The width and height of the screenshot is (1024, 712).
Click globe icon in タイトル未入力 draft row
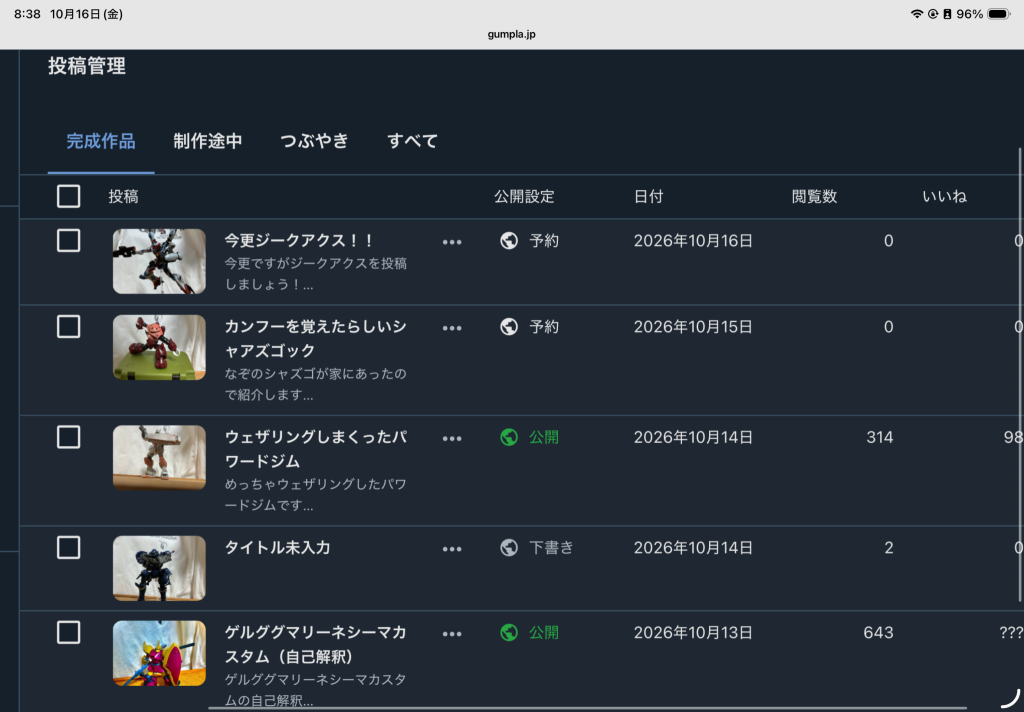509,547
